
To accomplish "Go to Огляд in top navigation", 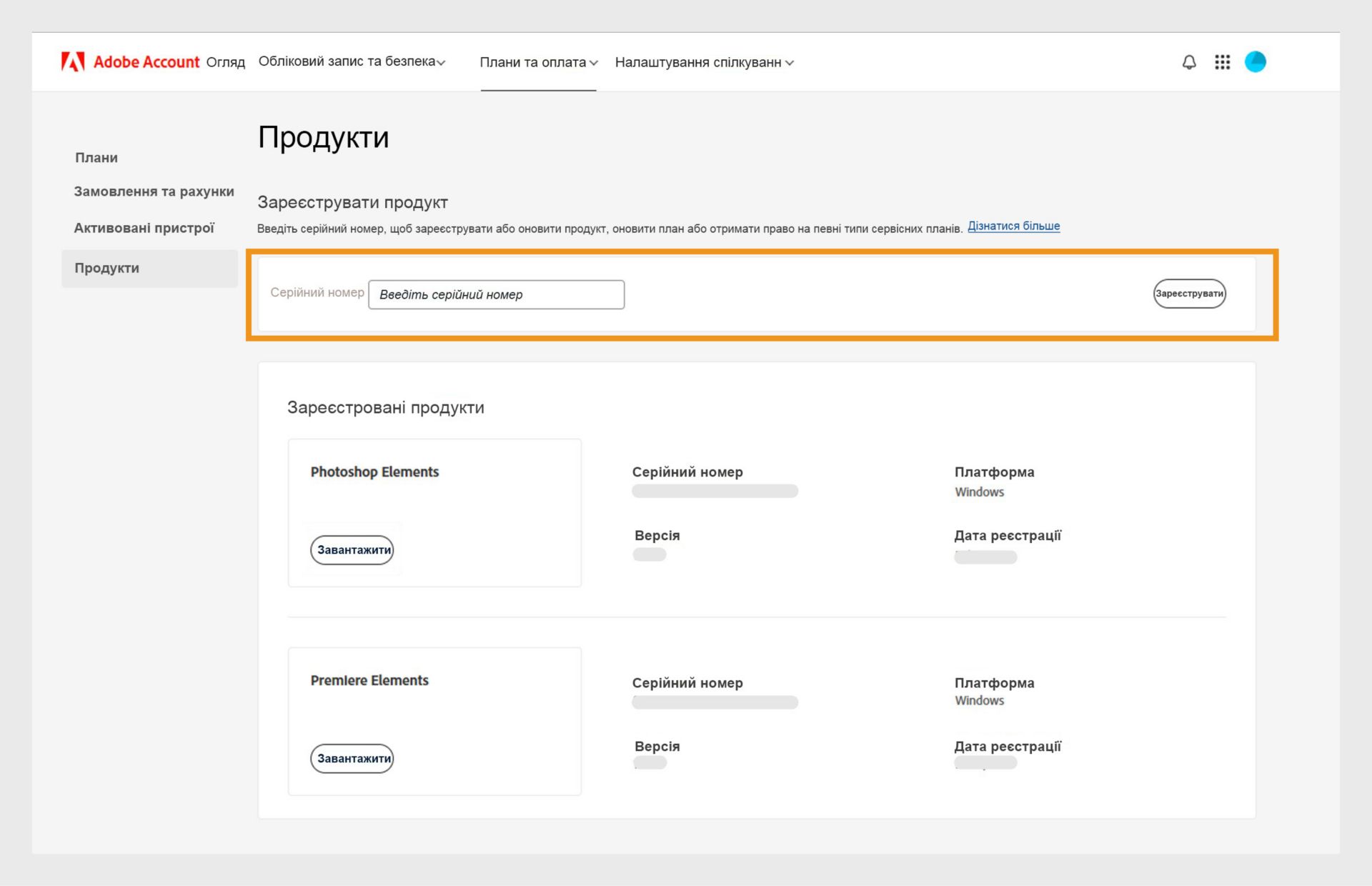I will [225, 62].
